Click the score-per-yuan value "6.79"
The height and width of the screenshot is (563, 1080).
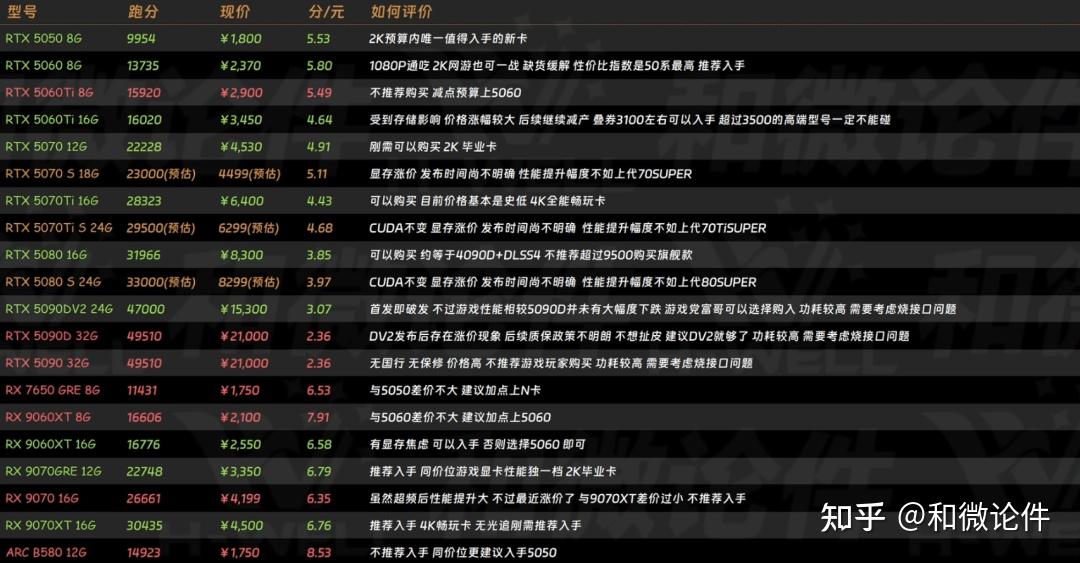pyautogui.click(x=319, y=471)
